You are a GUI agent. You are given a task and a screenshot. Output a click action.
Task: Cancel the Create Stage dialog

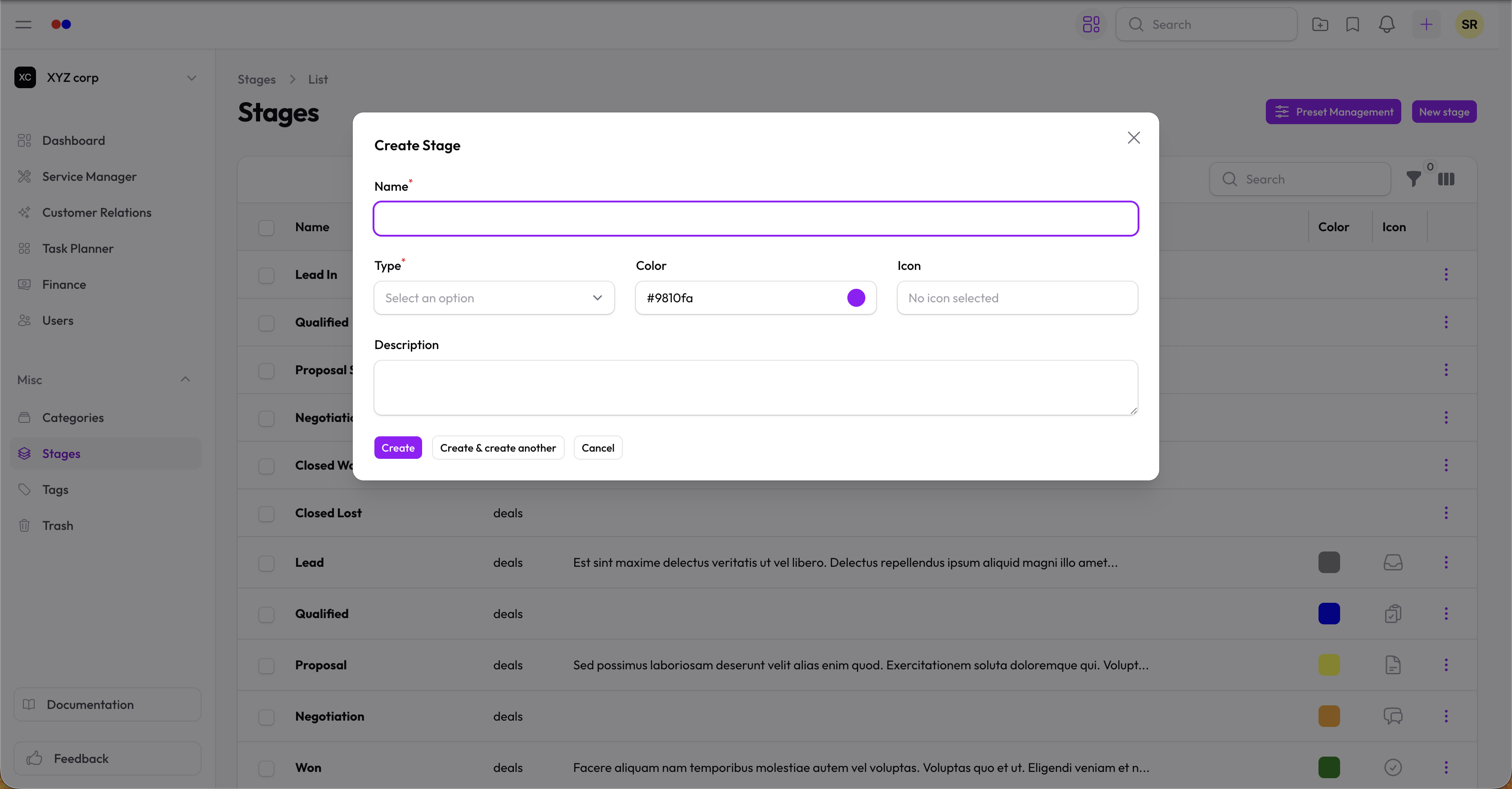598,448
